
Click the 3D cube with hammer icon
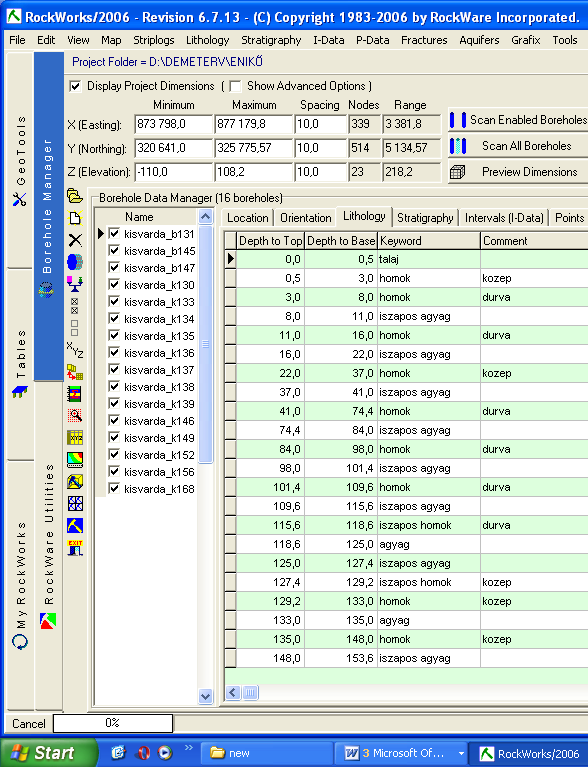coord(75,481)
